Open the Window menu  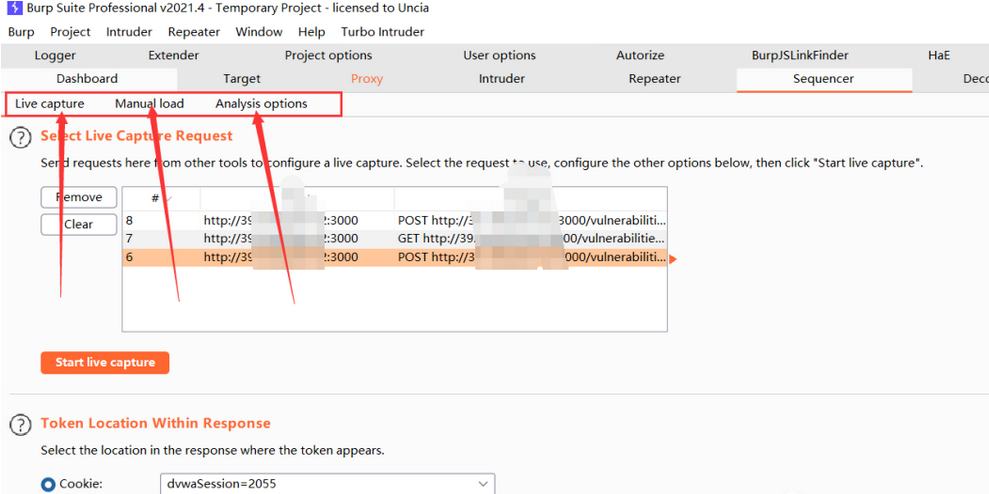pos(259,32)
